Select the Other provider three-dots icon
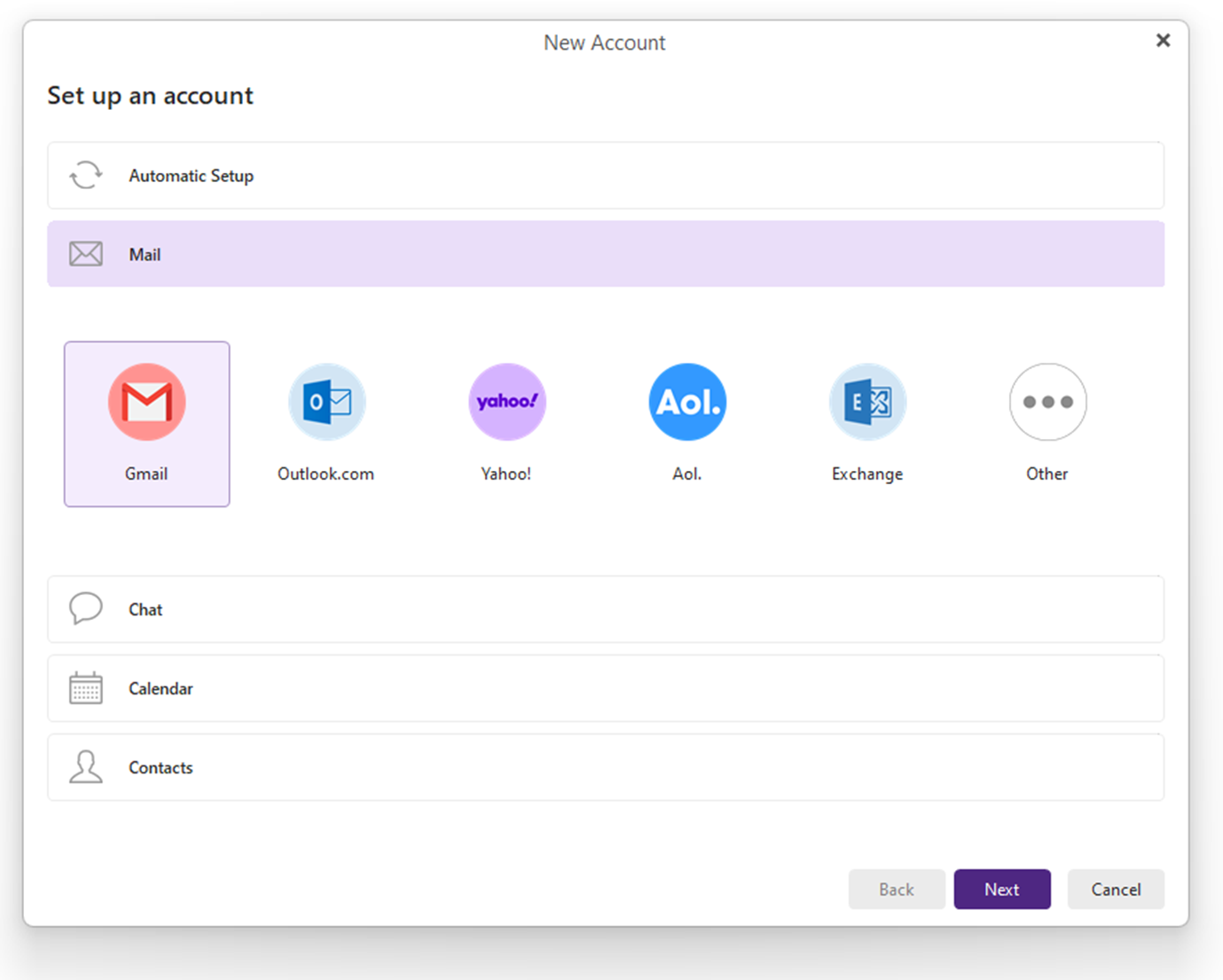The image size is (1223, 980). [x=1047, y=402]
